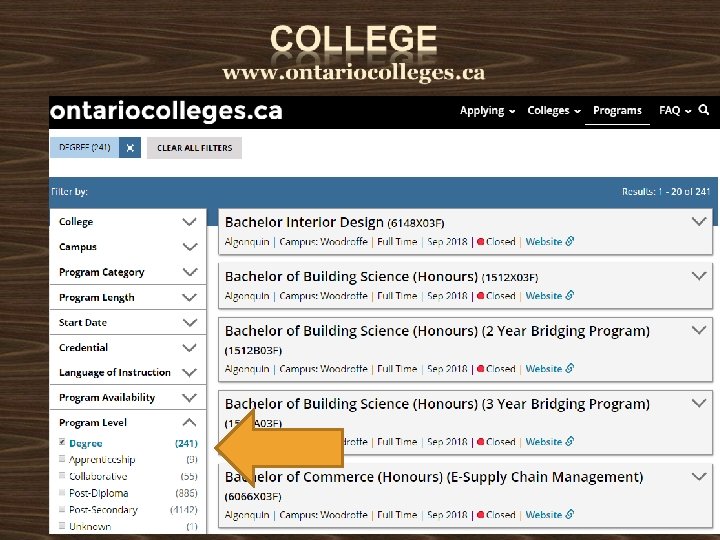Expand Bachelor of Building Science (1512X03F) chevron

(699, 276)
